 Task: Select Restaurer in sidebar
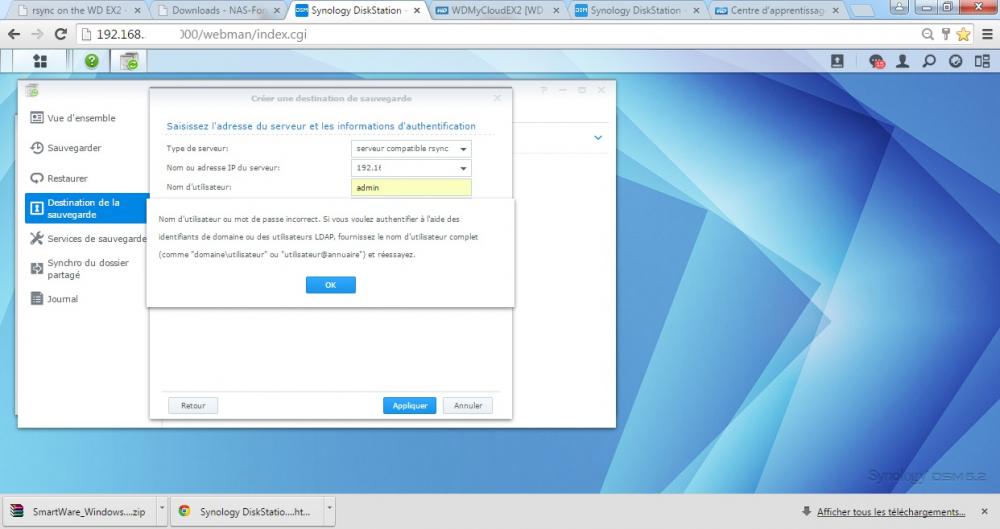[67, 179]
